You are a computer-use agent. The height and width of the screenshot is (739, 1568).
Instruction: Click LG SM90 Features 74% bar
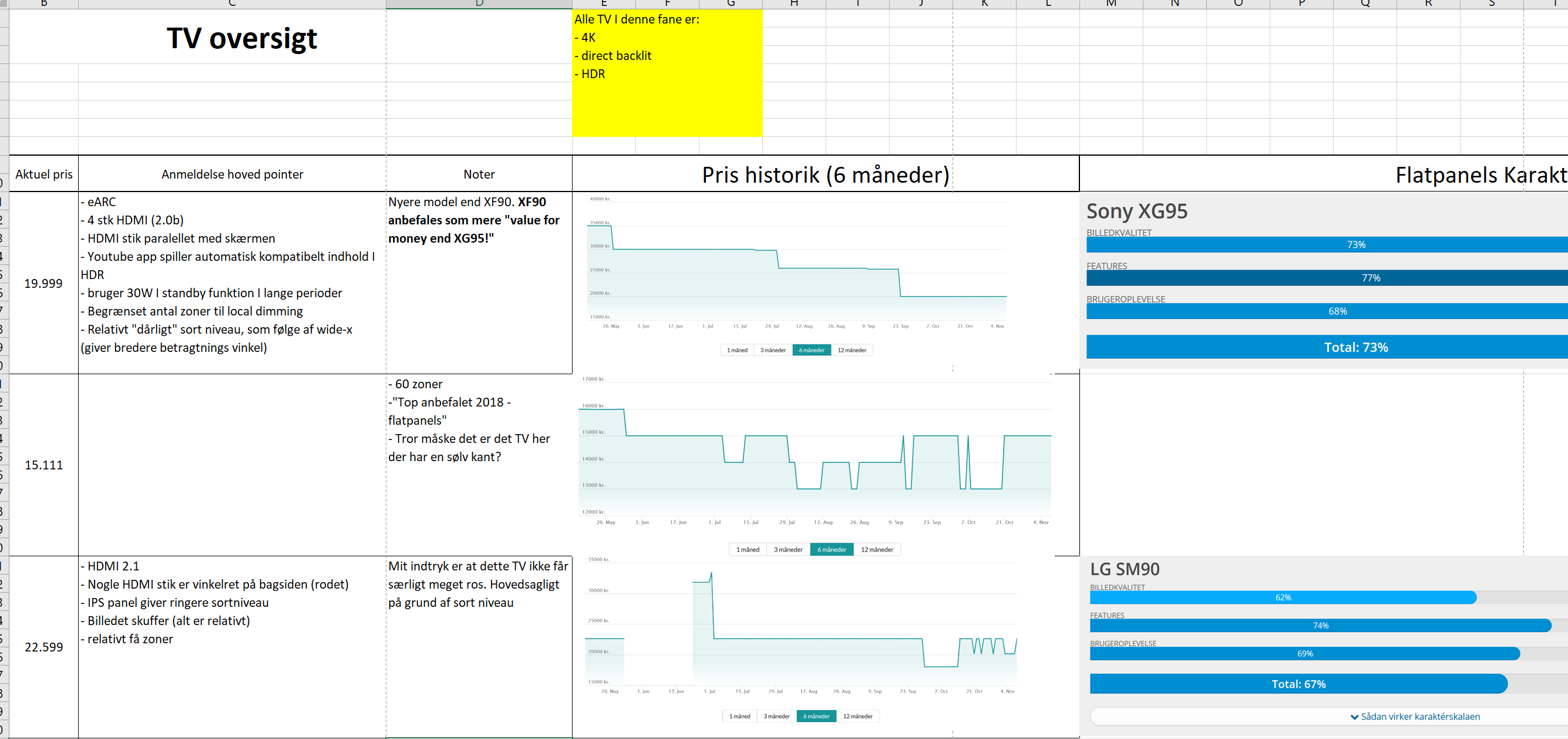(1320, 625)
